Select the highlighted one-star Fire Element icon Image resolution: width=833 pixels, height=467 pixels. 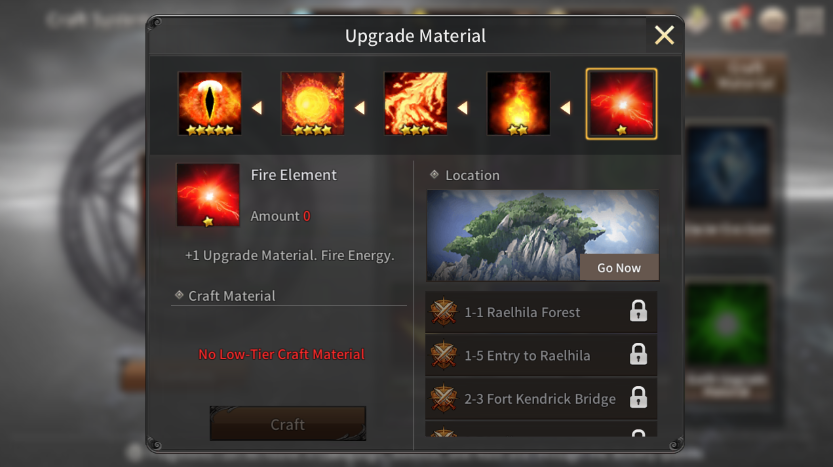click(x=622, y=104)
